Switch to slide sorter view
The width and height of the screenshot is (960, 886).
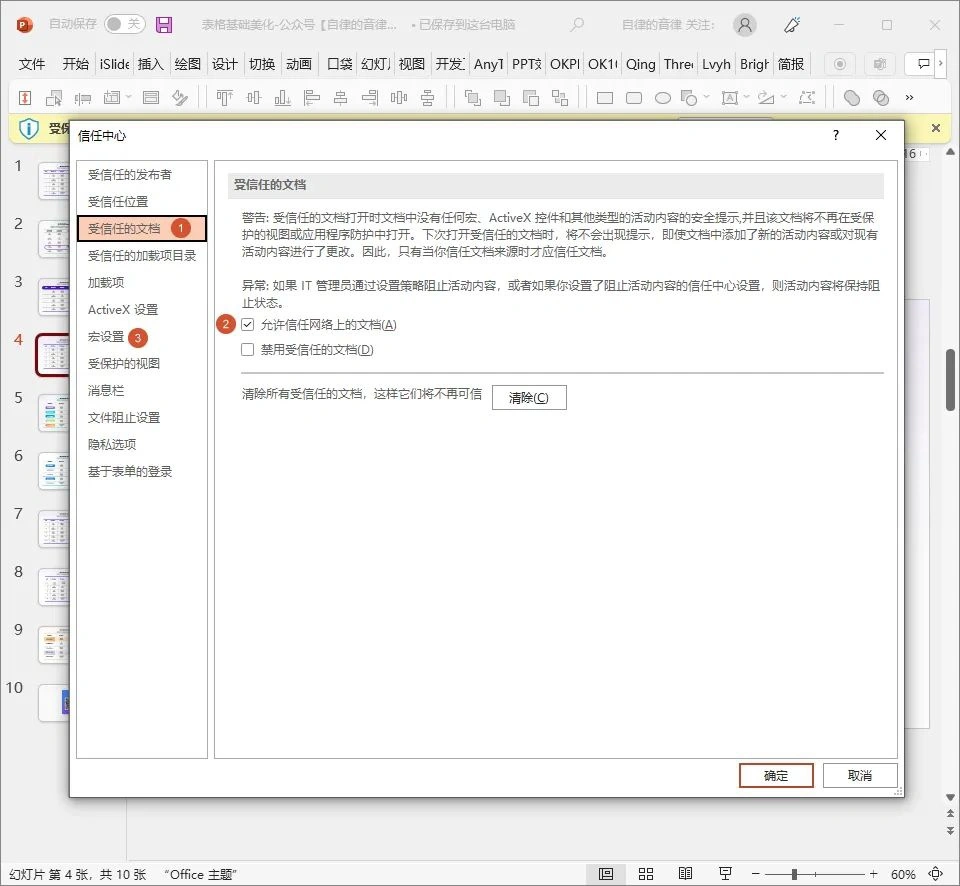(645, 874)
